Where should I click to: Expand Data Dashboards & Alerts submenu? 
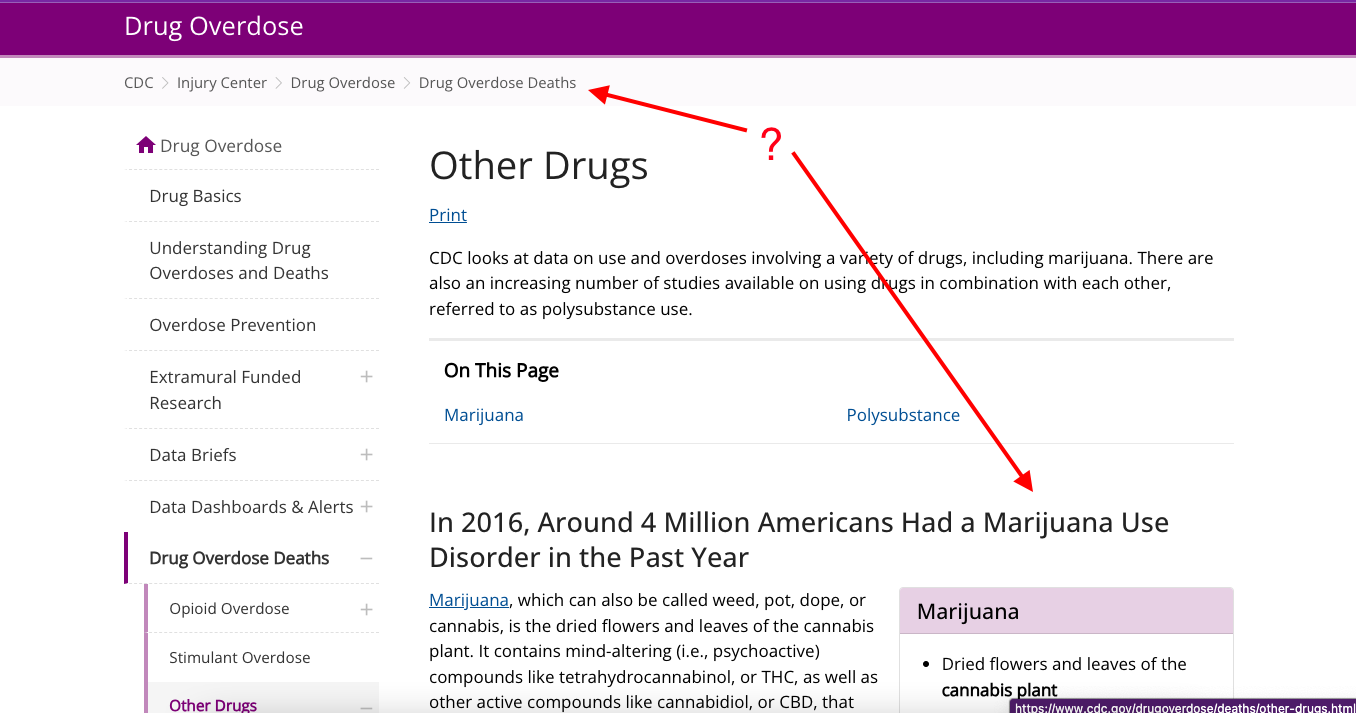coord(366,507)
